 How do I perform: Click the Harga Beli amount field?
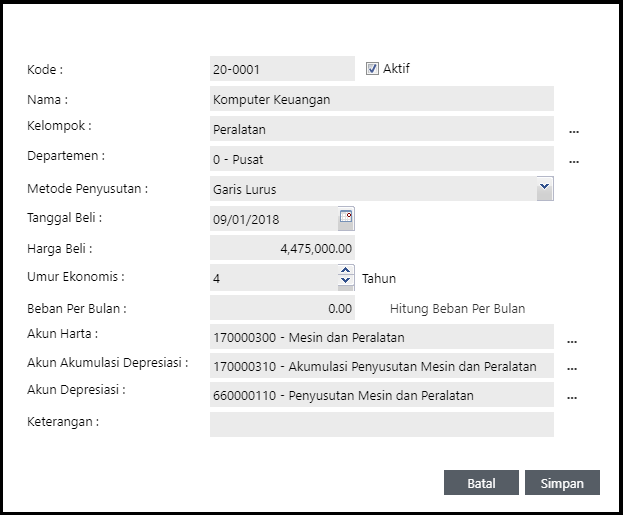282,248
